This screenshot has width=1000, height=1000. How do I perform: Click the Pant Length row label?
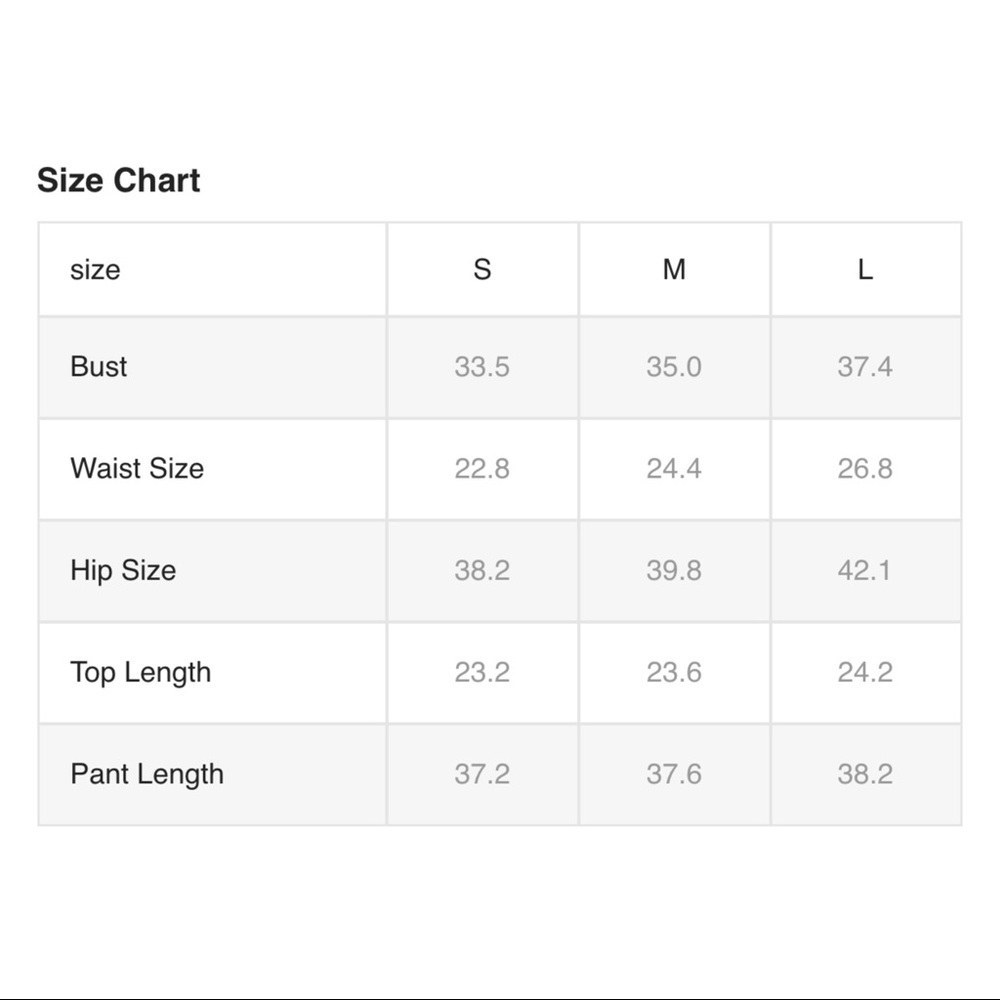(x=147, y=774)
